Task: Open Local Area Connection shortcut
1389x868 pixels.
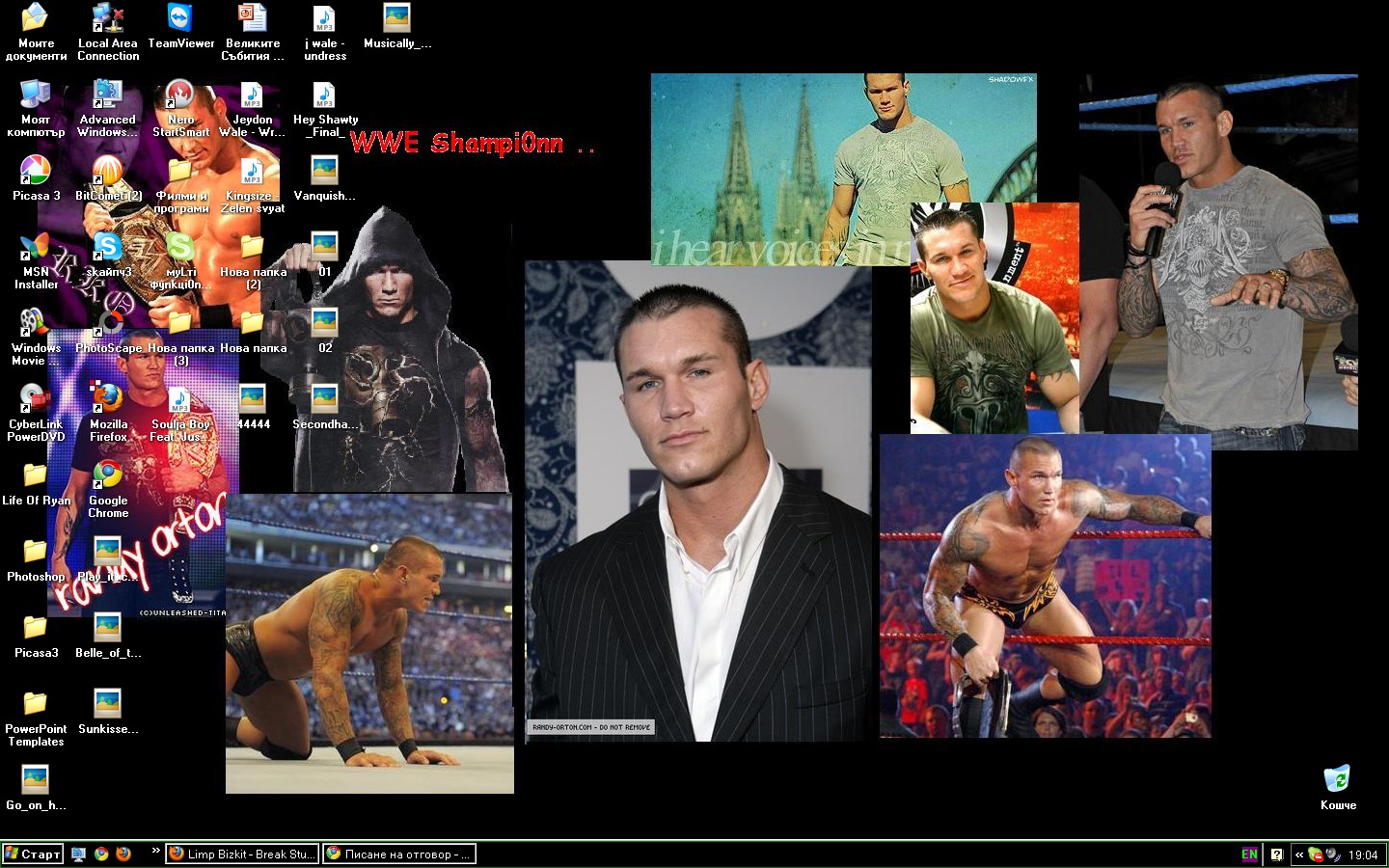Action: coord(108,32)
